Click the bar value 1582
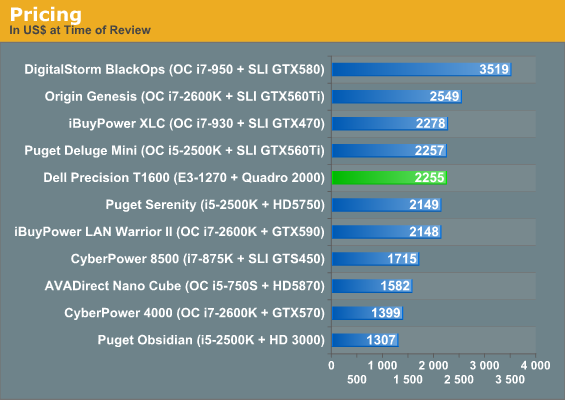The width and height of the screenshot is (565, 400). coord(395,286)
